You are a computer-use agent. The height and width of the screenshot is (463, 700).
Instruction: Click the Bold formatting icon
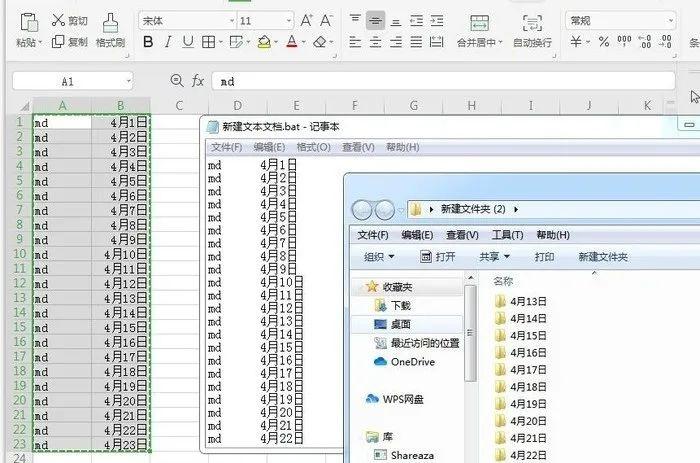click(149, 42)
